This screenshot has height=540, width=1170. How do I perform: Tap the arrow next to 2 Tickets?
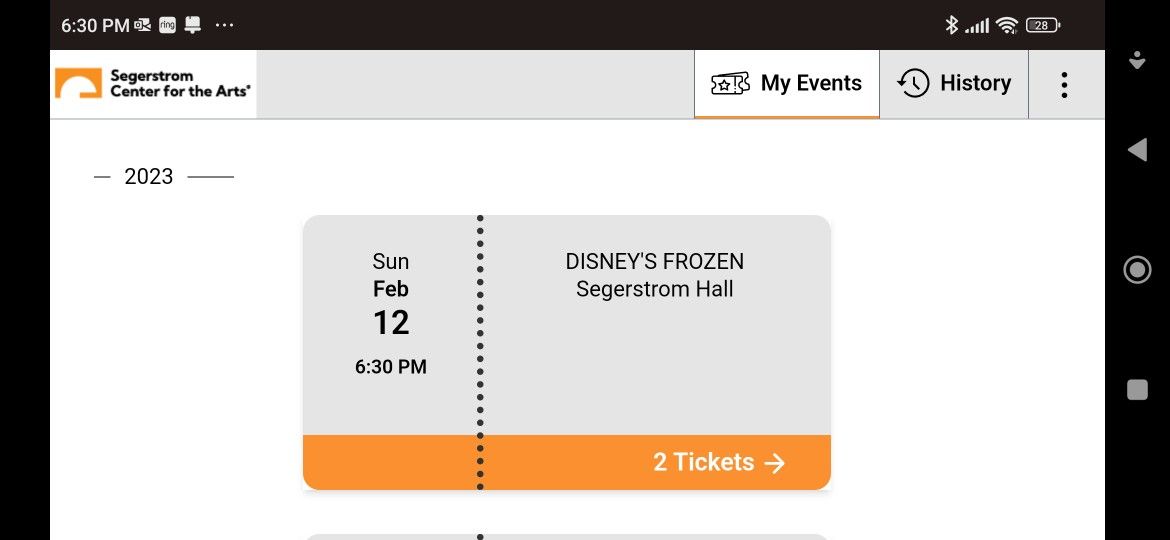(x=775, y=463)
